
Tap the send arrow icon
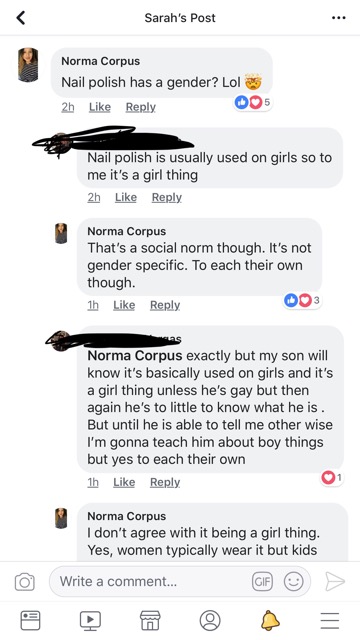click(335, 581)
